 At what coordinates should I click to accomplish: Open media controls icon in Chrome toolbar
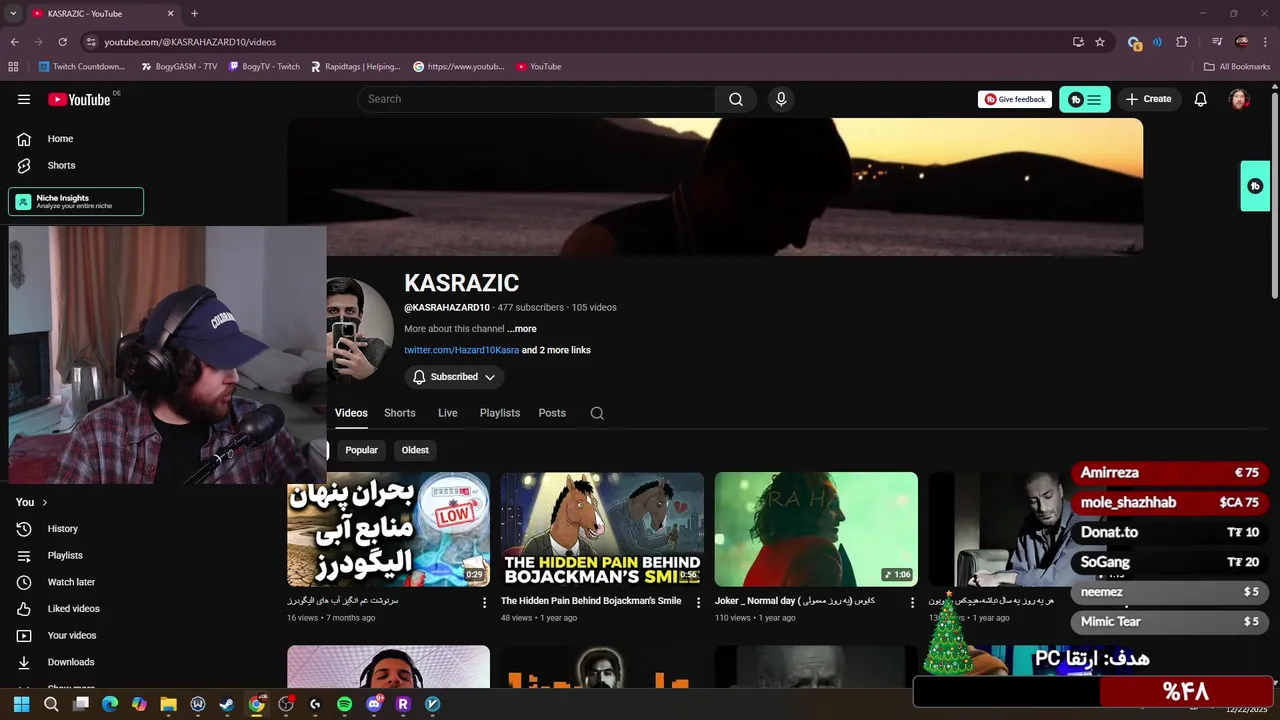tap(1217, 42)
